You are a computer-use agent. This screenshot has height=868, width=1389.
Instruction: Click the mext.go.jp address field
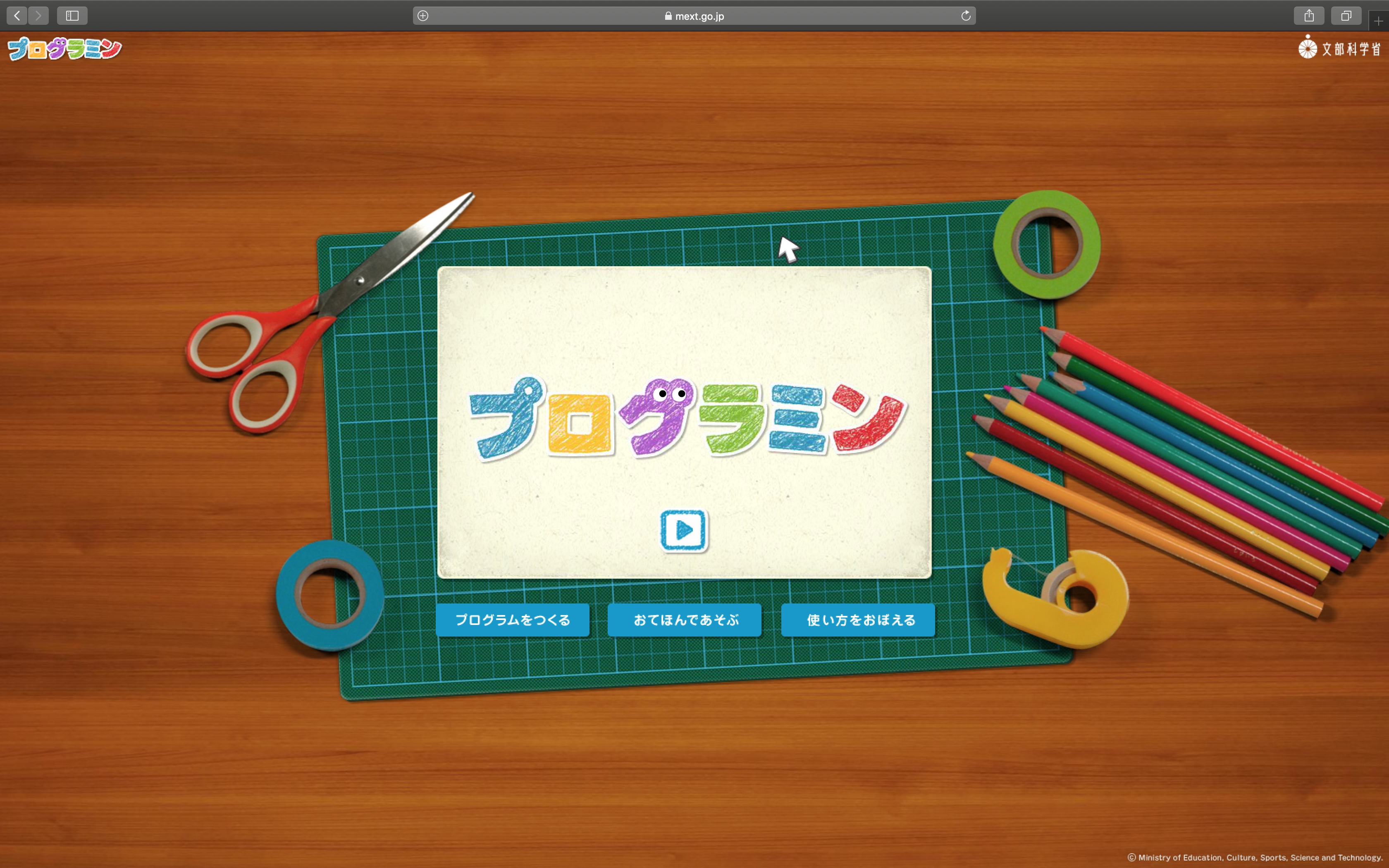694,16
